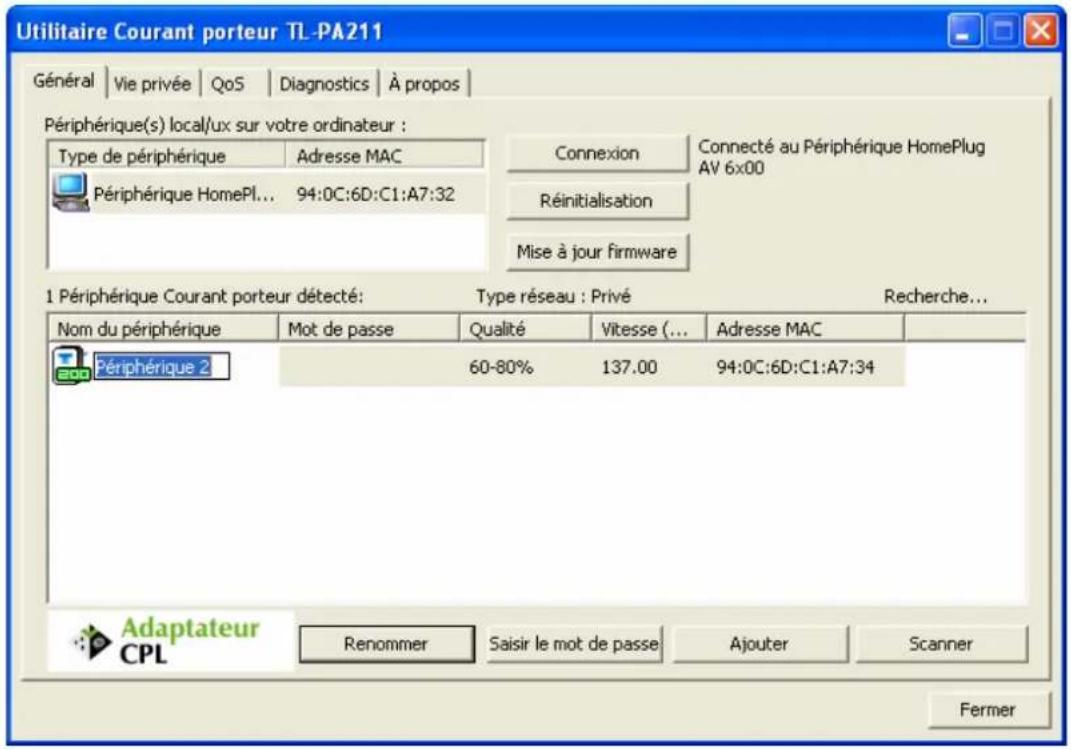Open the QoS tab

(227, 84)
